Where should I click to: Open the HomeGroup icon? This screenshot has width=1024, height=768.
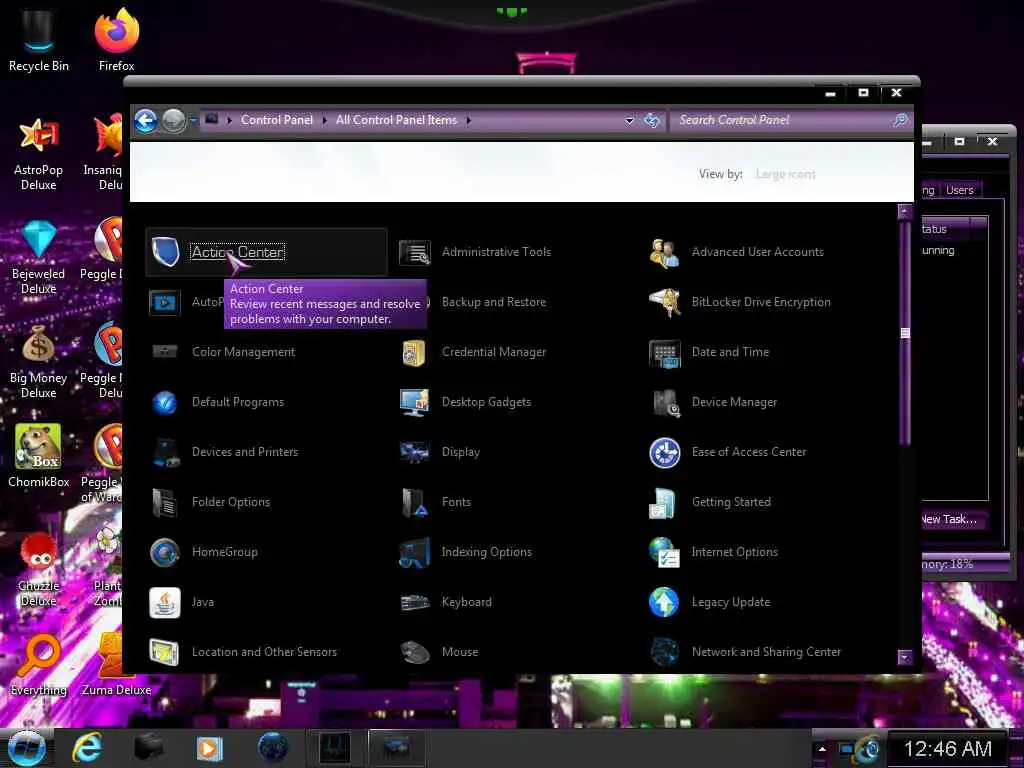165,552
